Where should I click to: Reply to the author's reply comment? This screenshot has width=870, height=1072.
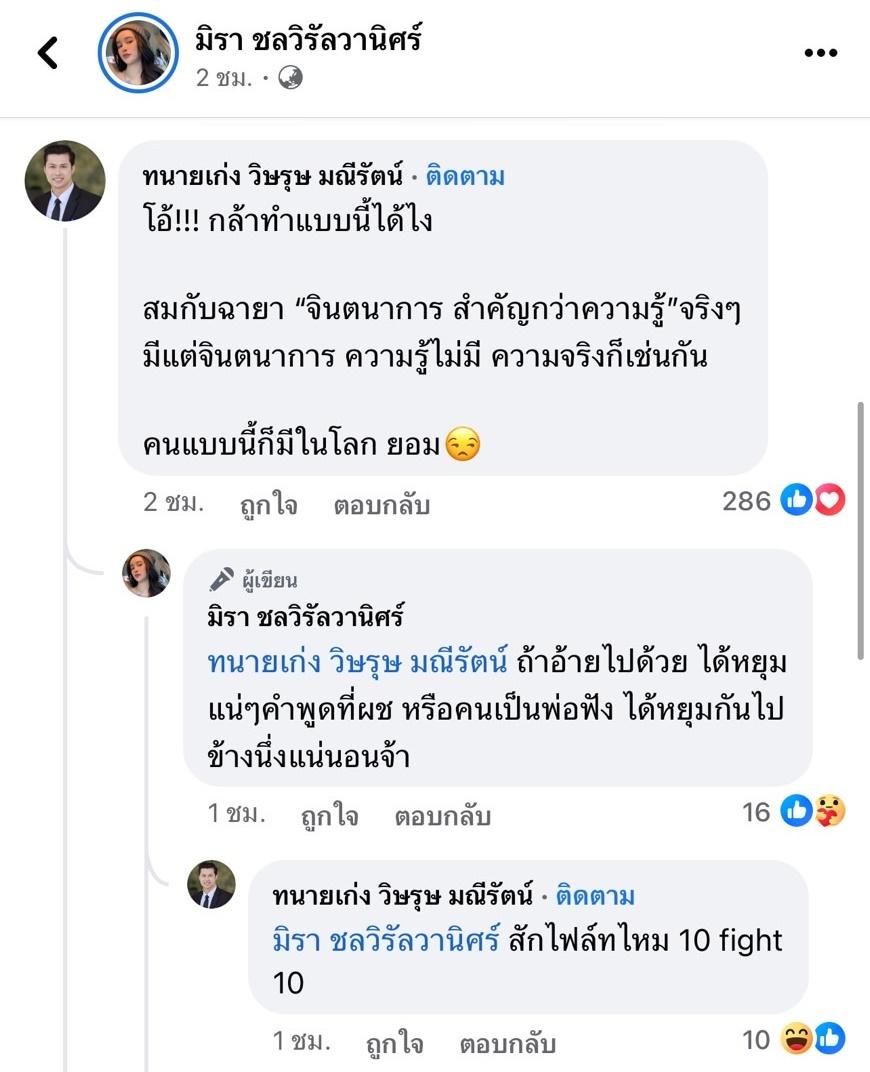click(x=442, y=816)
